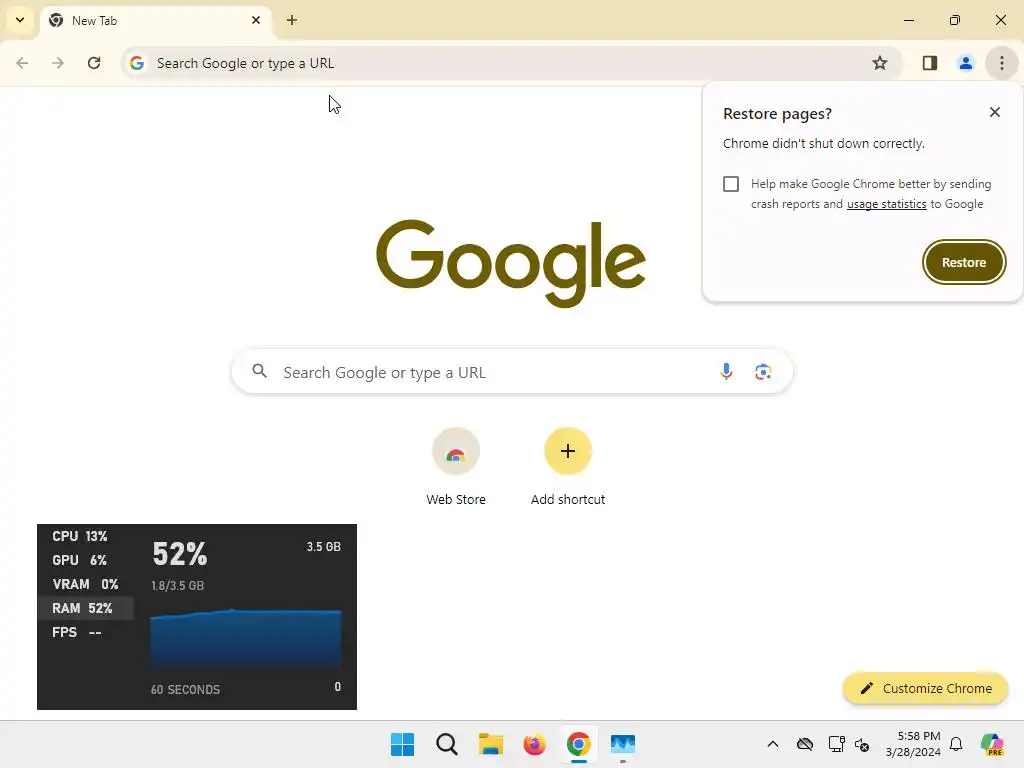This screenshot has height=768, width=1024.
Task: Enable sending crash reports checkbox
Action: (731, 184)
